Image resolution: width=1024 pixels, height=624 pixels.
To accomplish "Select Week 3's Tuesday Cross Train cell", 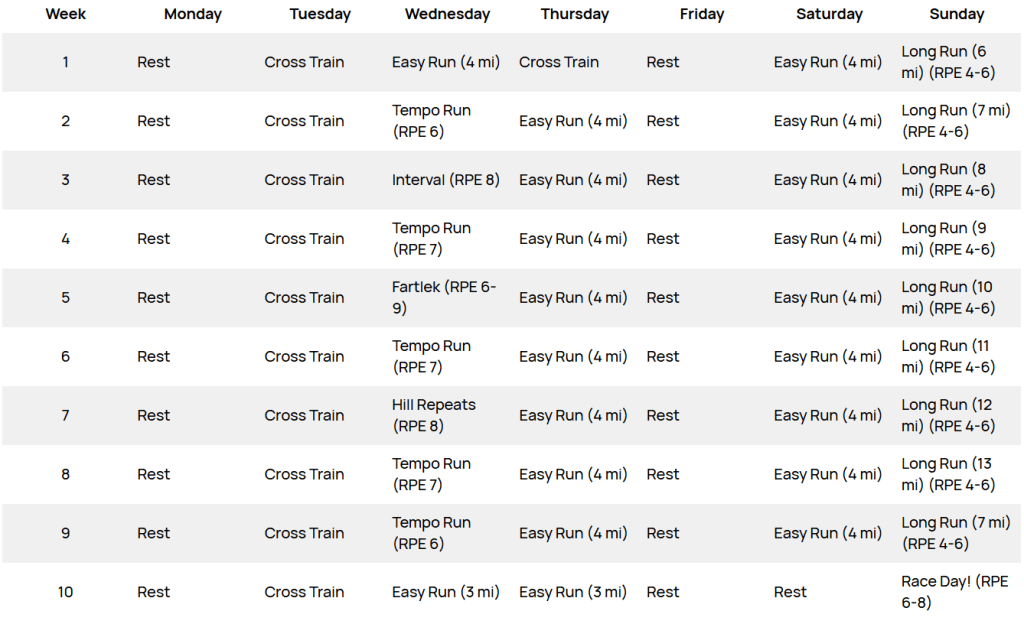I will point(304,180).
